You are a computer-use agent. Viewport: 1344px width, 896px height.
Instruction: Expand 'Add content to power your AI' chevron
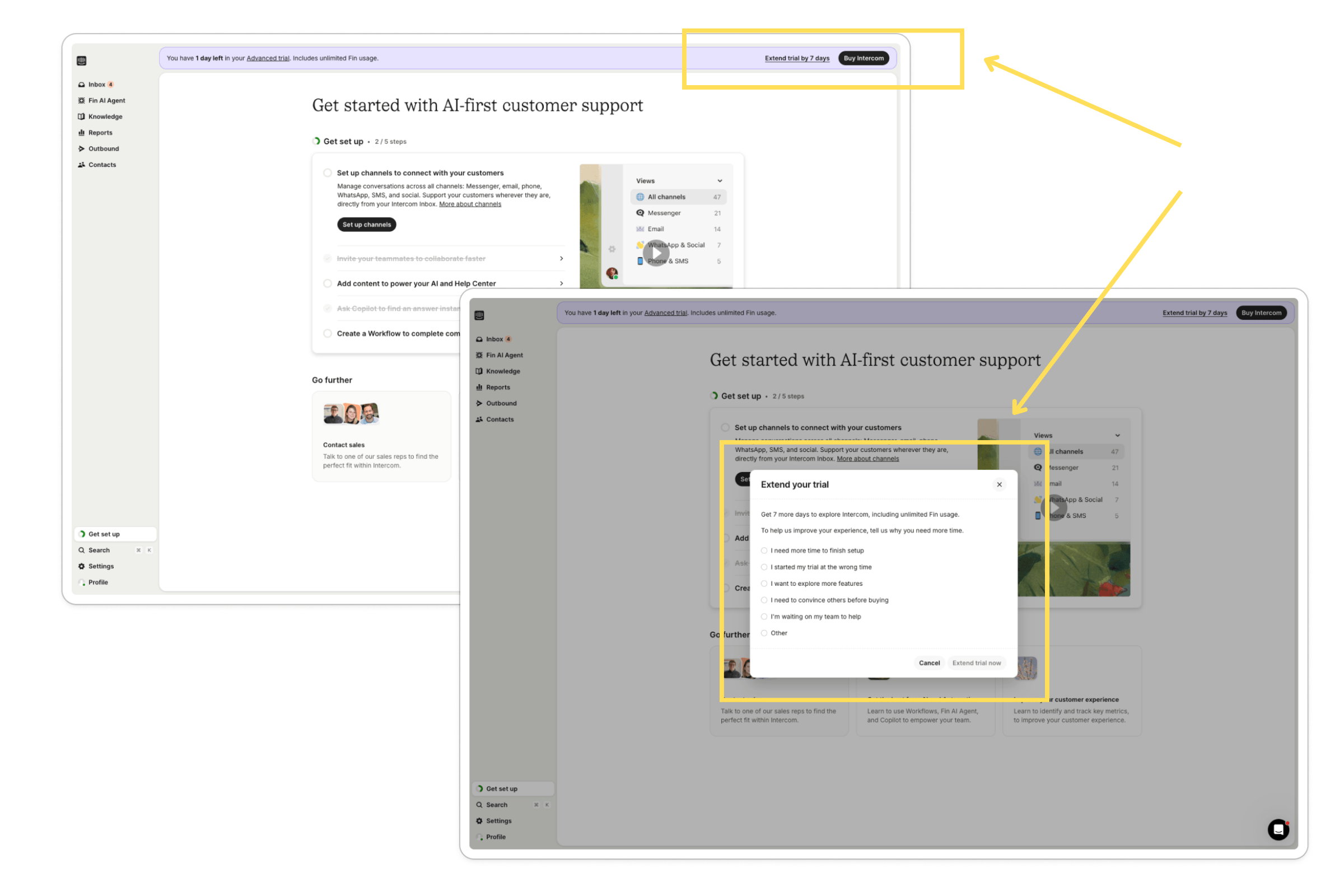point(561,283)
